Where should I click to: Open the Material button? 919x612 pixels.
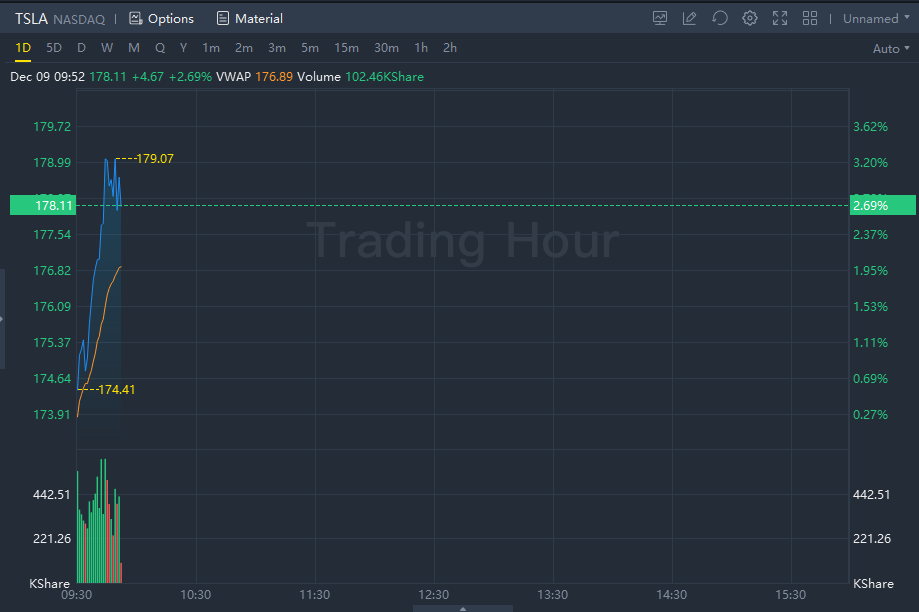[x=250, y=19]
